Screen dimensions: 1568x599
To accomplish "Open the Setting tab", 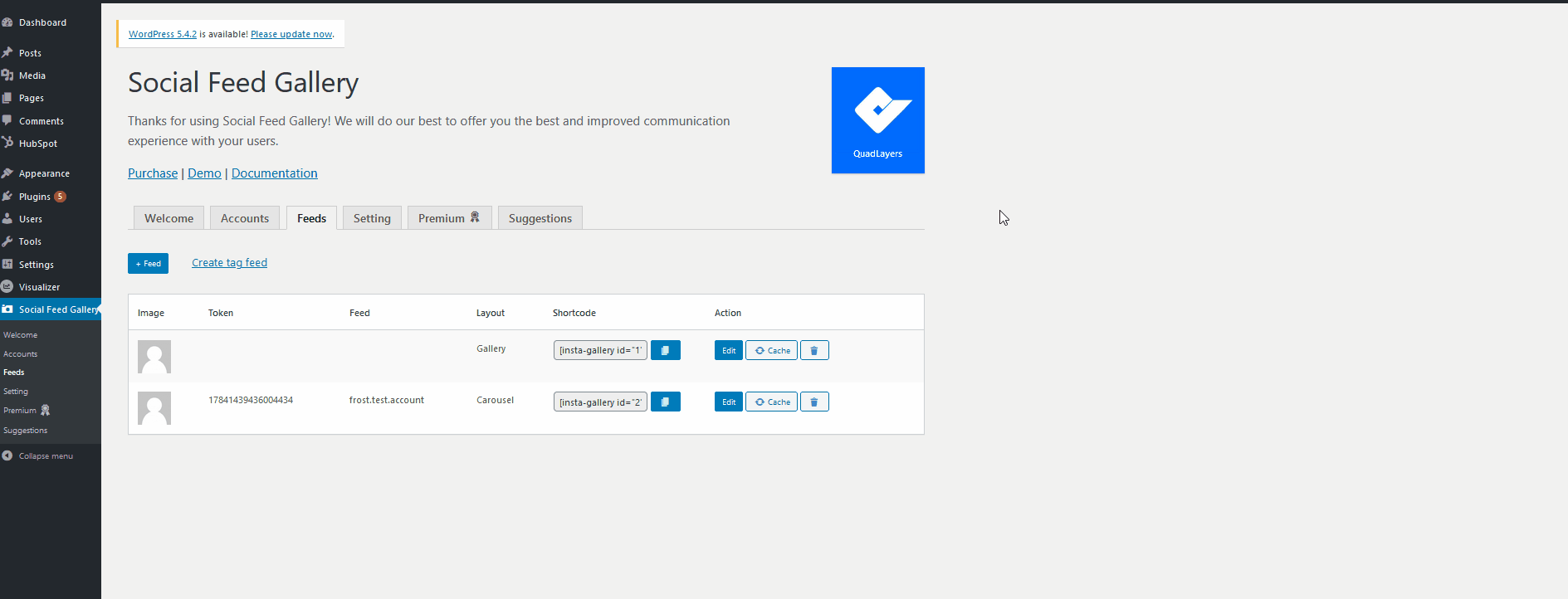I will [372, 218].
